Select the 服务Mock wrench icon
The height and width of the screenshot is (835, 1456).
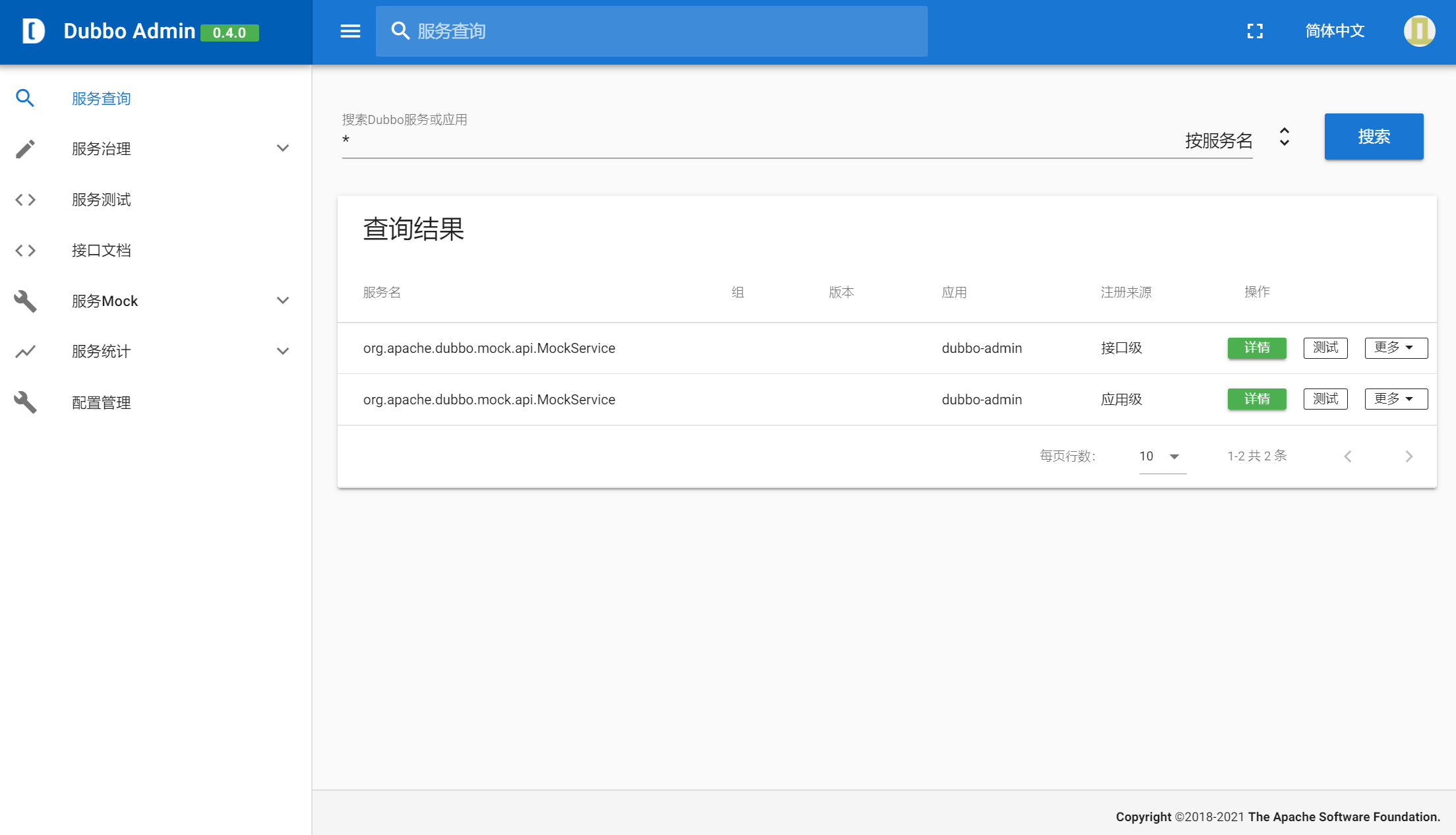click(x=25, y=301)
